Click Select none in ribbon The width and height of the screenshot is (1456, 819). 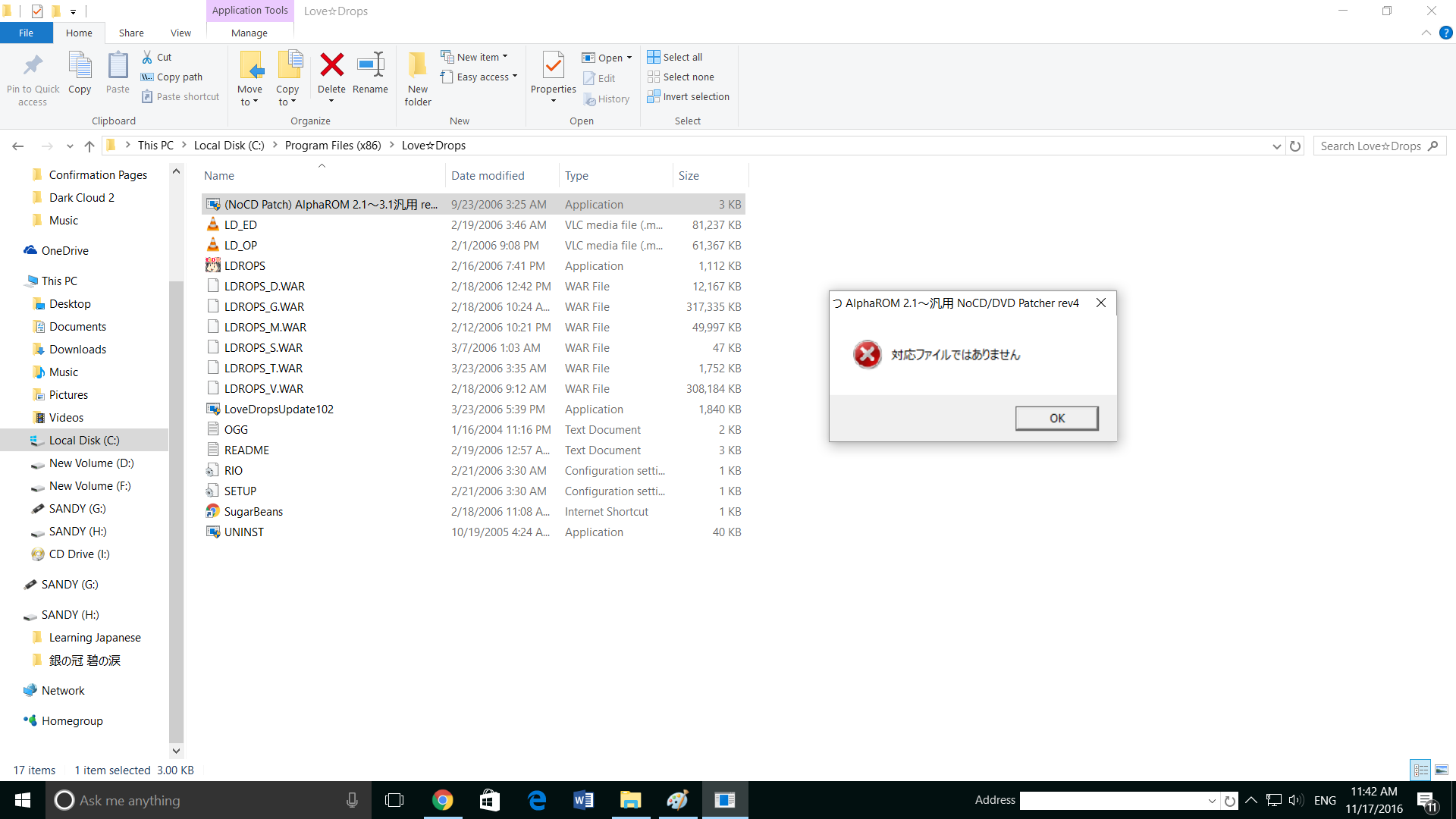click(681, 77)
